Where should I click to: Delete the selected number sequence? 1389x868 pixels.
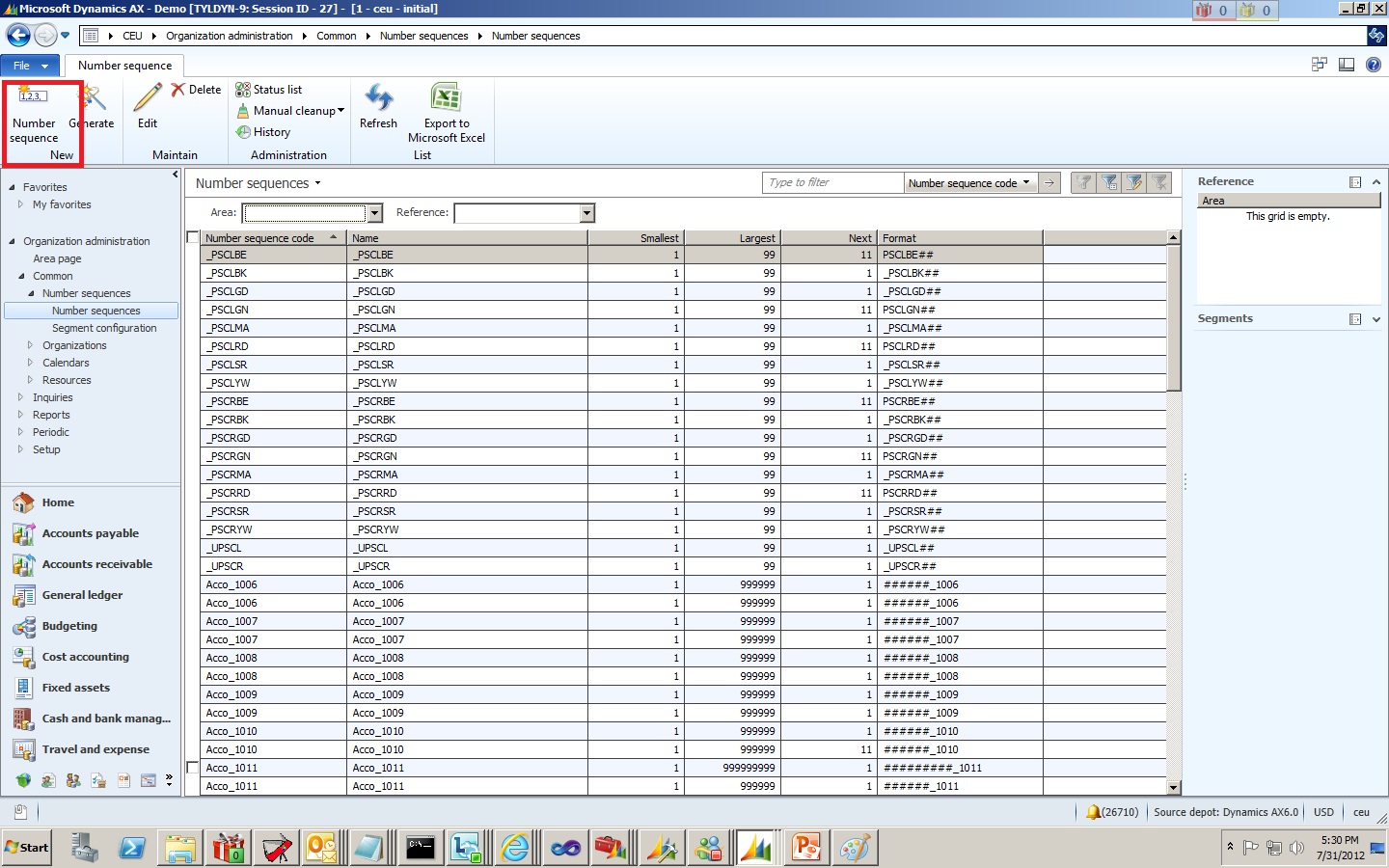197,89
